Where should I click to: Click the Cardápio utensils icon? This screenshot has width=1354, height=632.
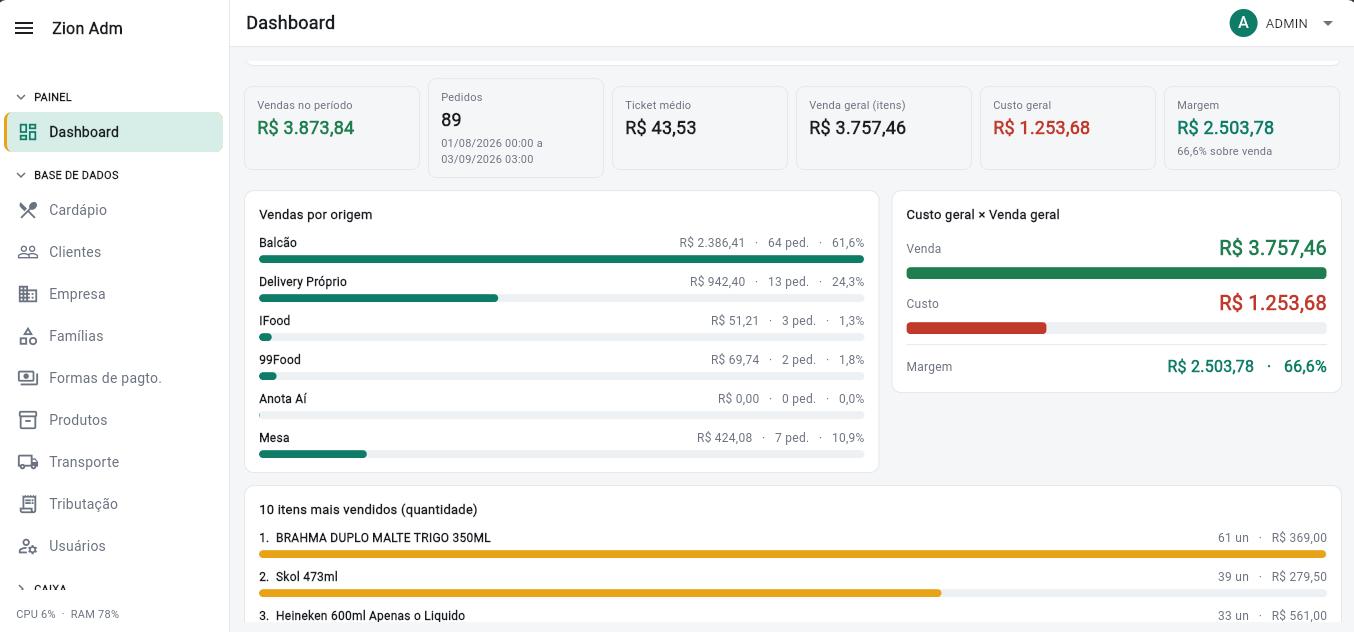(x=28, y=210)
